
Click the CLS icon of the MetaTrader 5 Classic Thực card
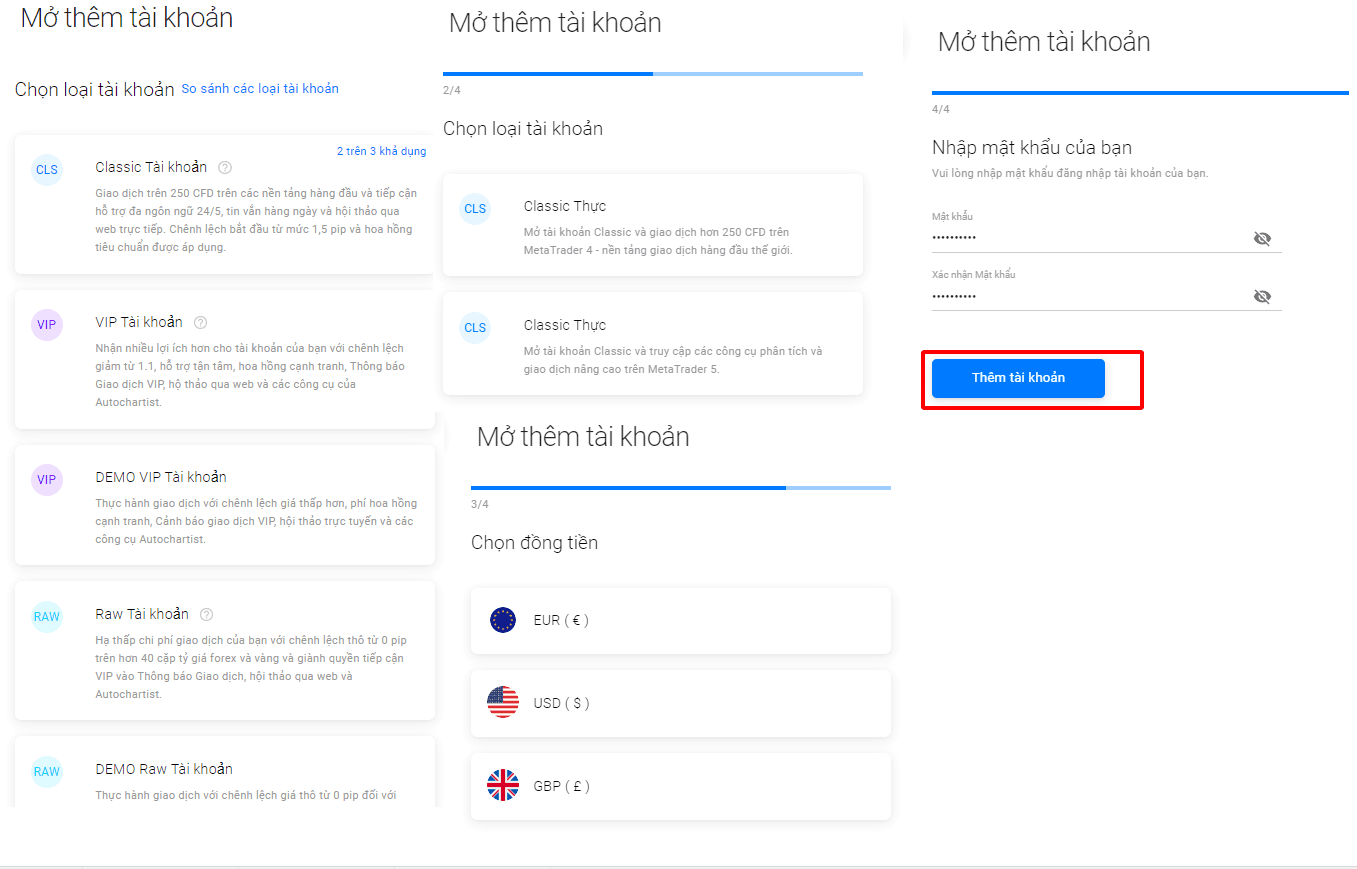475,327
